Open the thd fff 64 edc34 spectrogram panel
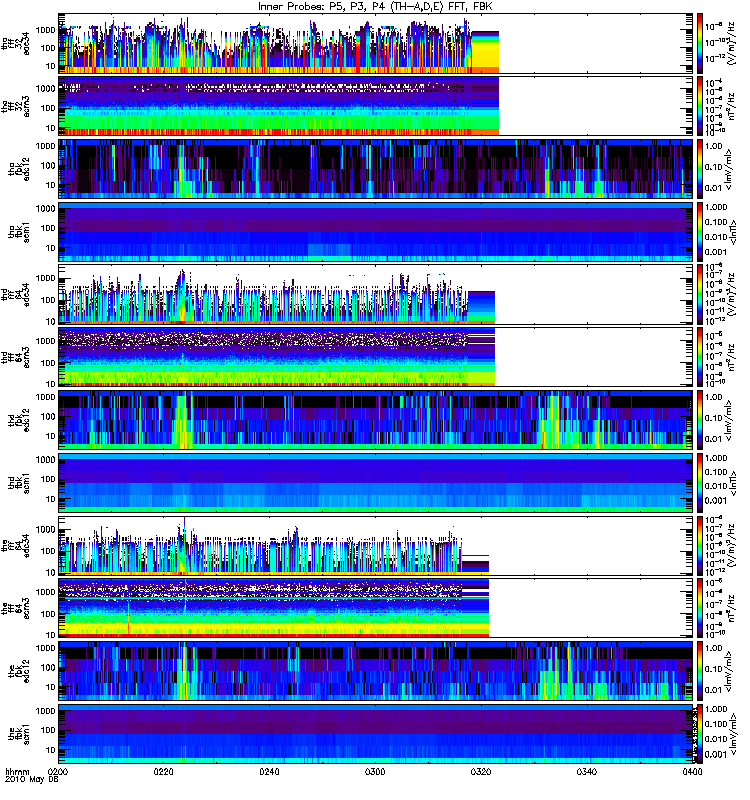Viewport: 750px width, 800px height. [376, 294]
